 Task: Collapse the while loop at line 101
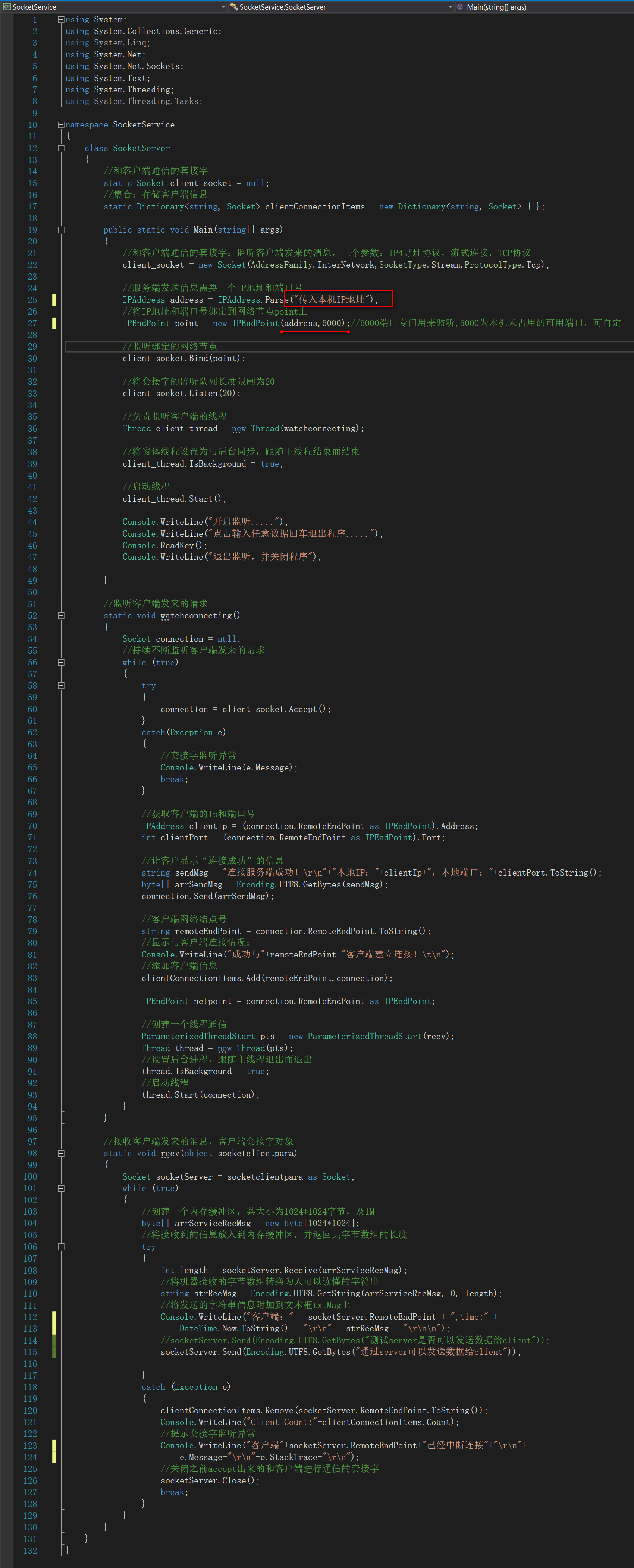61,1188
